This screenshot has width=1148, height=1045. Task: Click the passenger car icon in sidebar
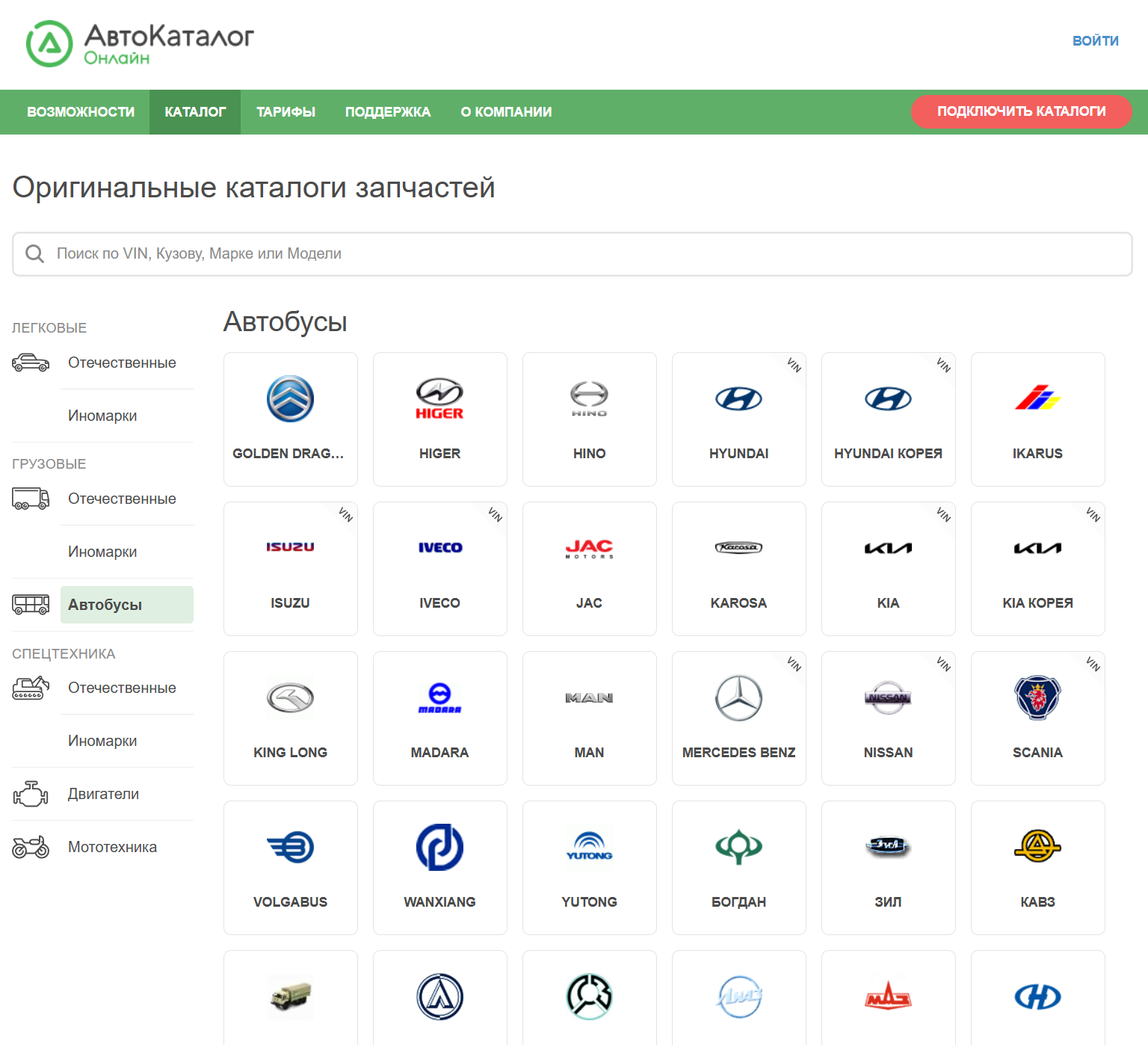31,363
